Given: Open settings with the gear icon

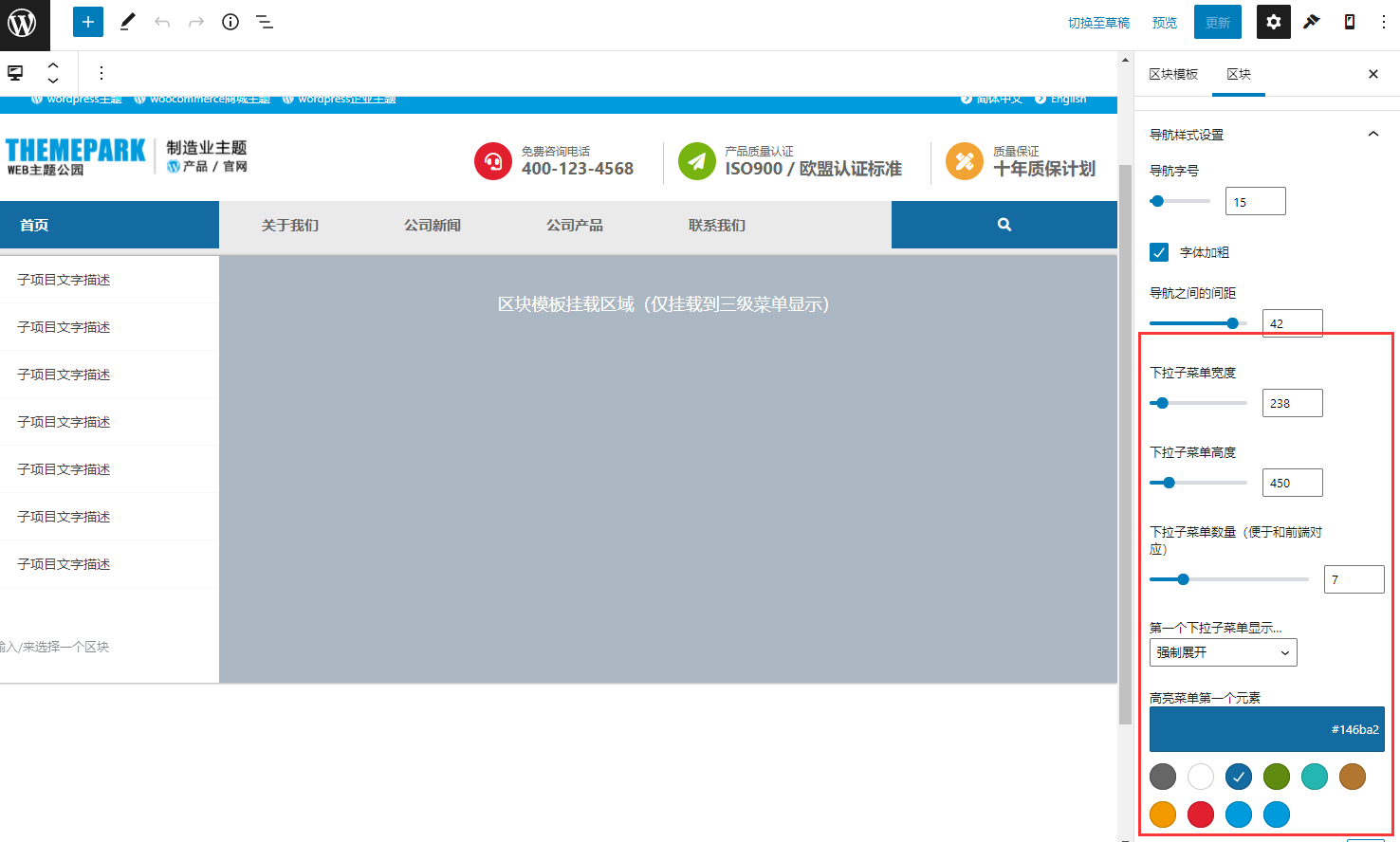Looking at the screenshot, I should click(x=1273, y=21).
